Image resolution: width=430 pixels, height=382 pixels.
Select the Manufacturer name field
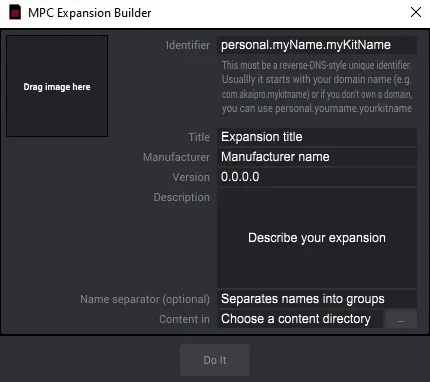tap(317, 157)
